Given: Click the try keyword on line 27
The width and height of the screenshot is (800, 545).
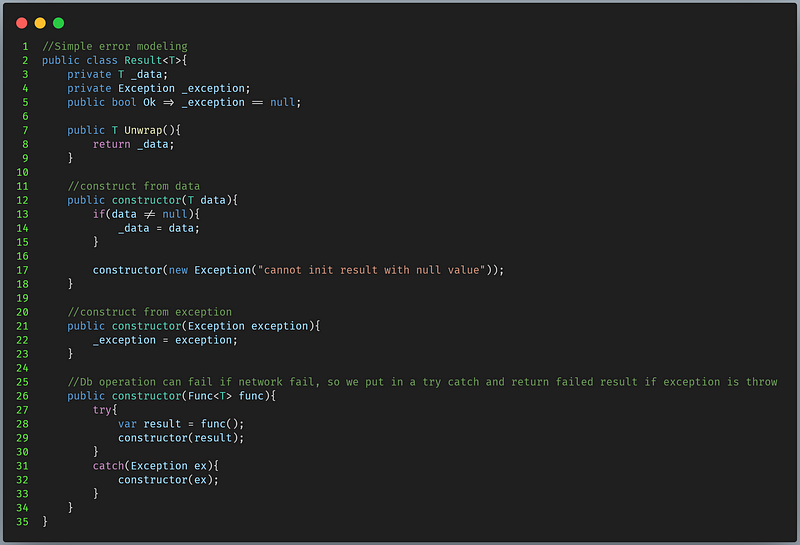Looking at the screenshot, I should pos(102,410).
